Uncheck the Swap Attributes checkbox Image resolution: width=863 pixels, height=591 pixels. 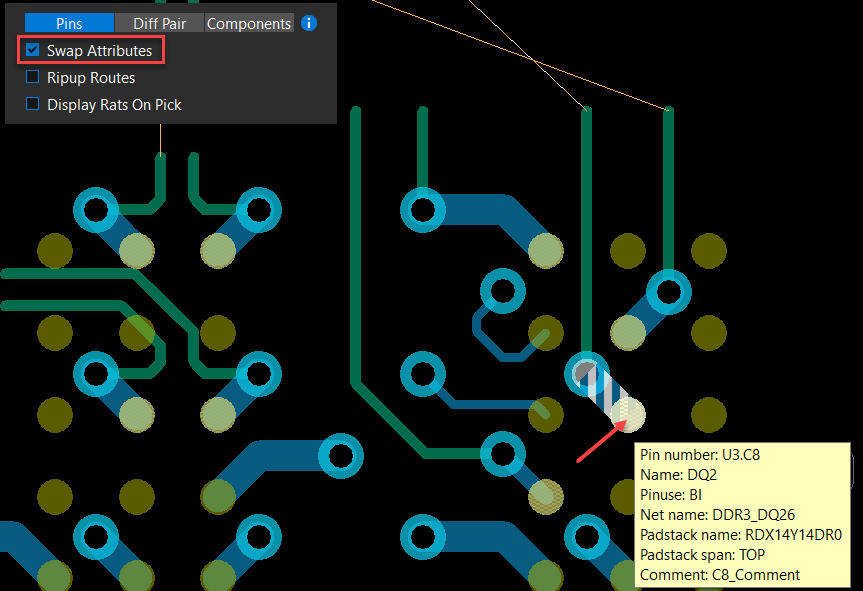(32, 50)
